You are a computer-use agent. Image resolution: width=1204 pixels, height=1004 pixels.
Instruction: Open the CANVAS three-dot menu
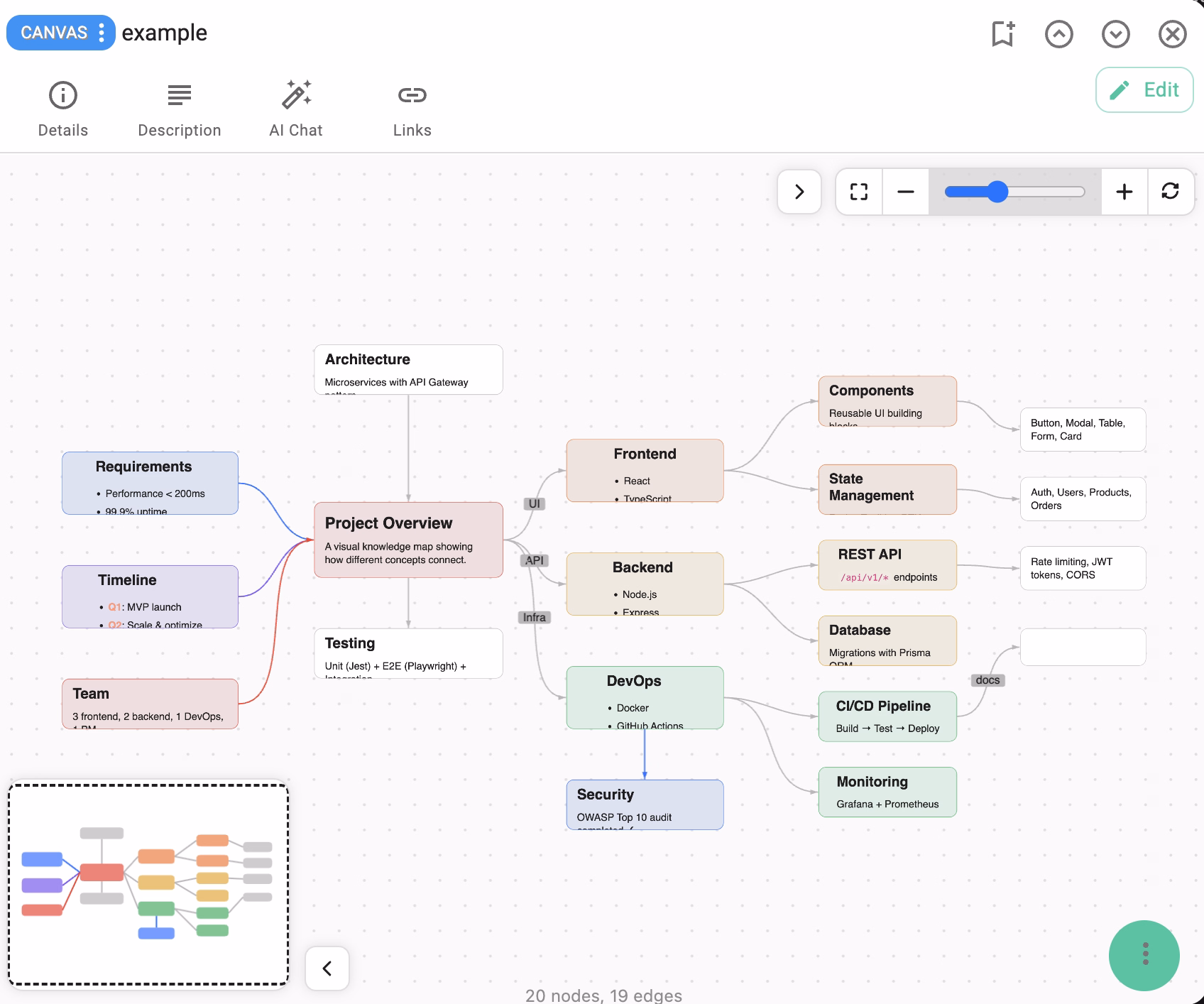click(x=102, y=33)
